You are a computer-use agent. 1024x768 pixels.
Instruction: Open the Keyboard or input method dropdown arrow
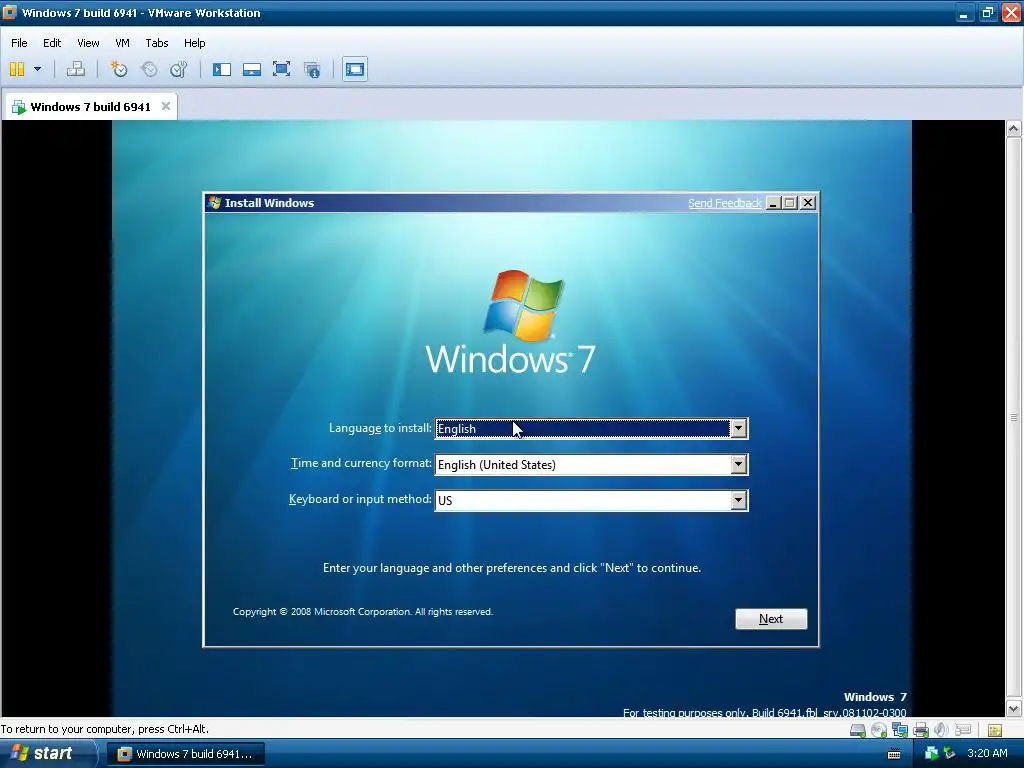click(738, 500)
